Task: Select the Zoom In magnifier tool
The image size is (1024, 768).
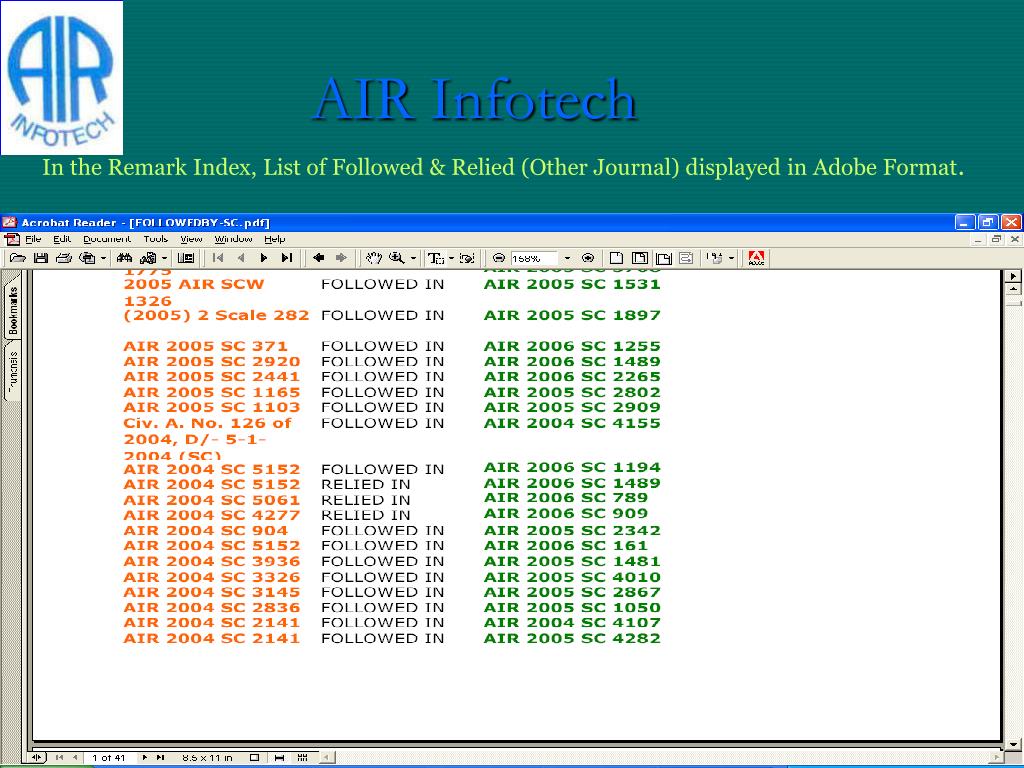Action: click(396, 258)
